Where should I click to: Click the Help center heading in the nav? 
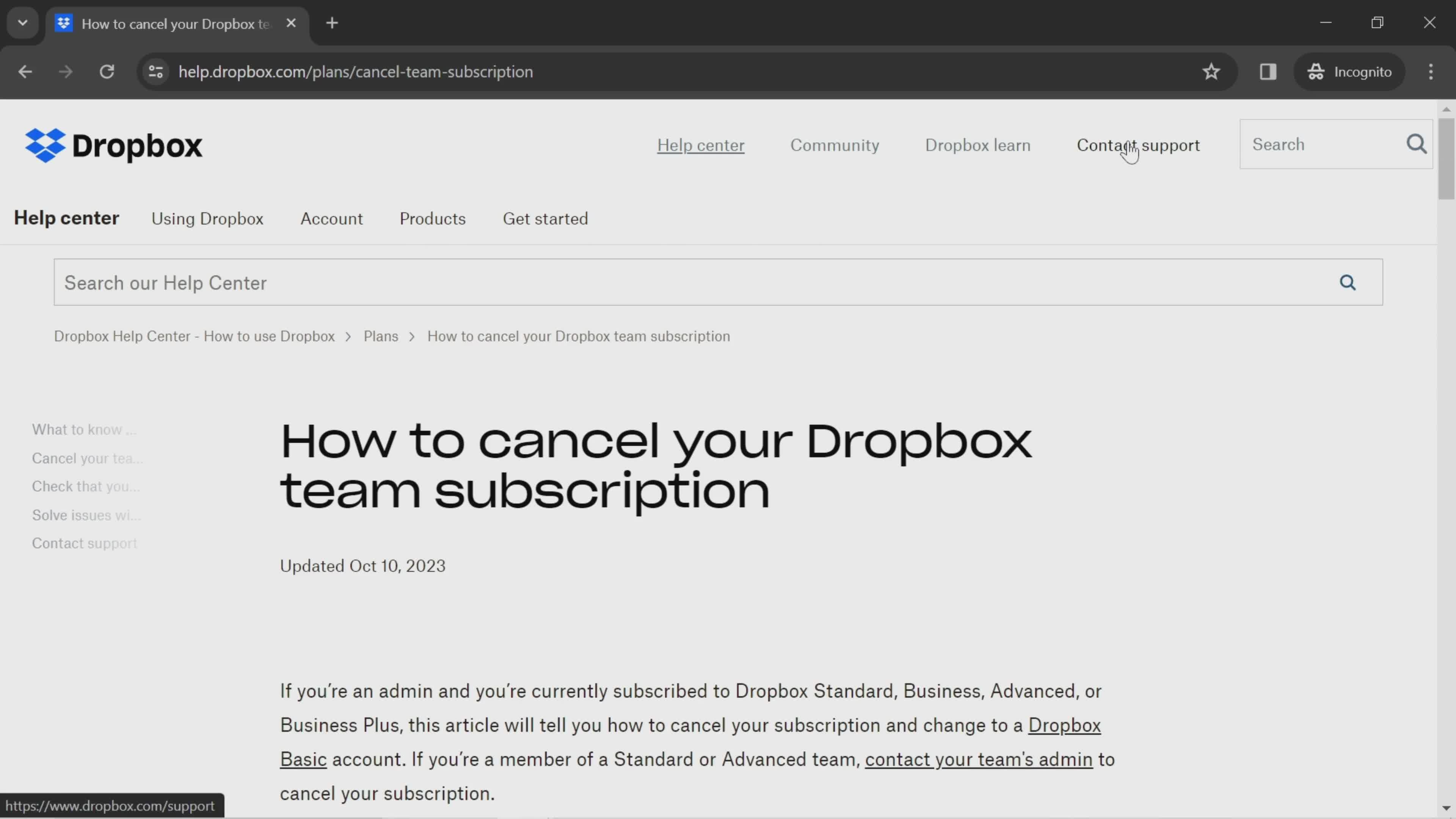[66, 218]
